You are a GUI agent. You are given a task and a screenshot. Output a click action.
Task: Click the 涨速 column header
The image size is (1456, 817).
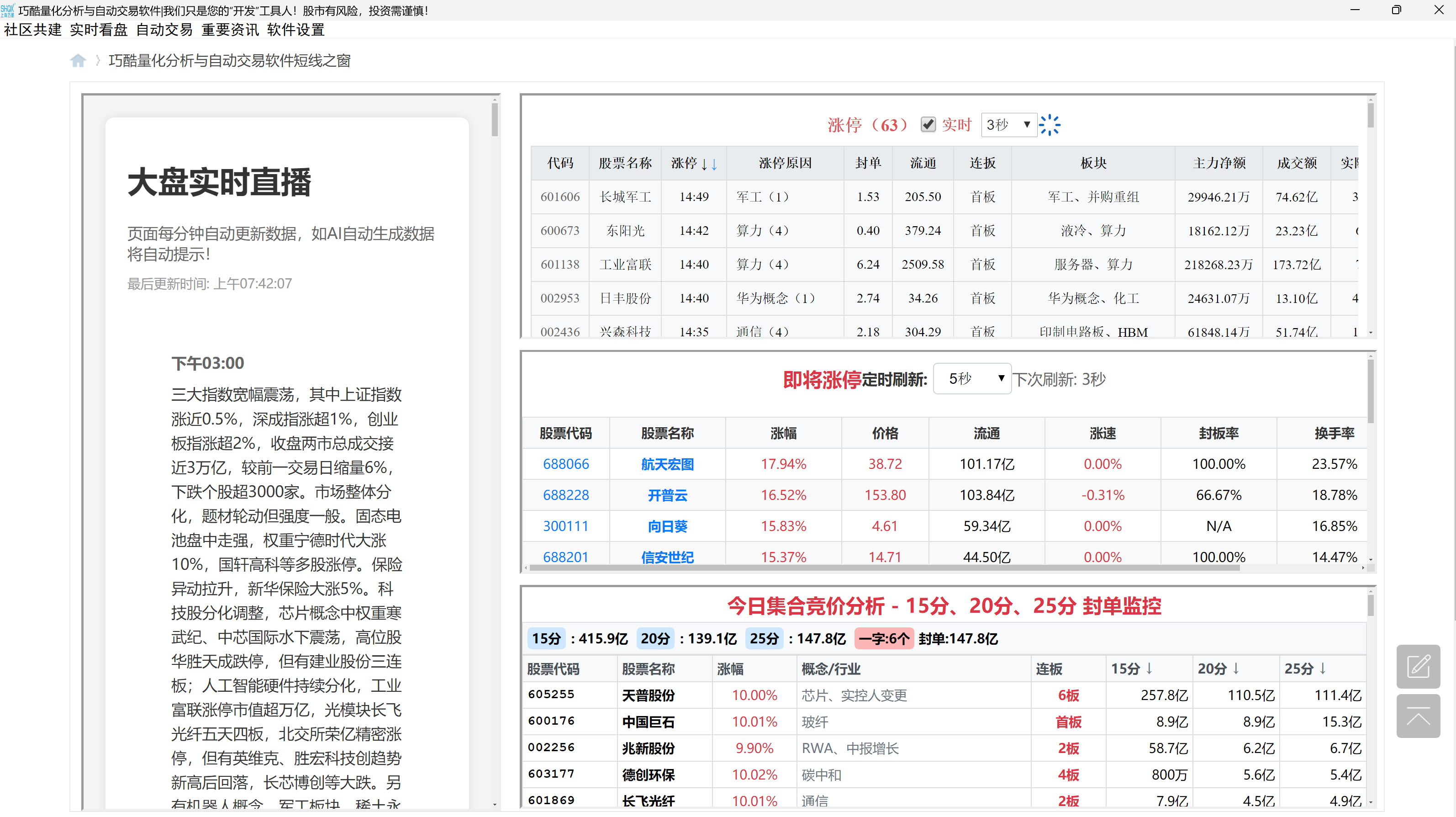pyautogui.click(x=1102, y=433)
